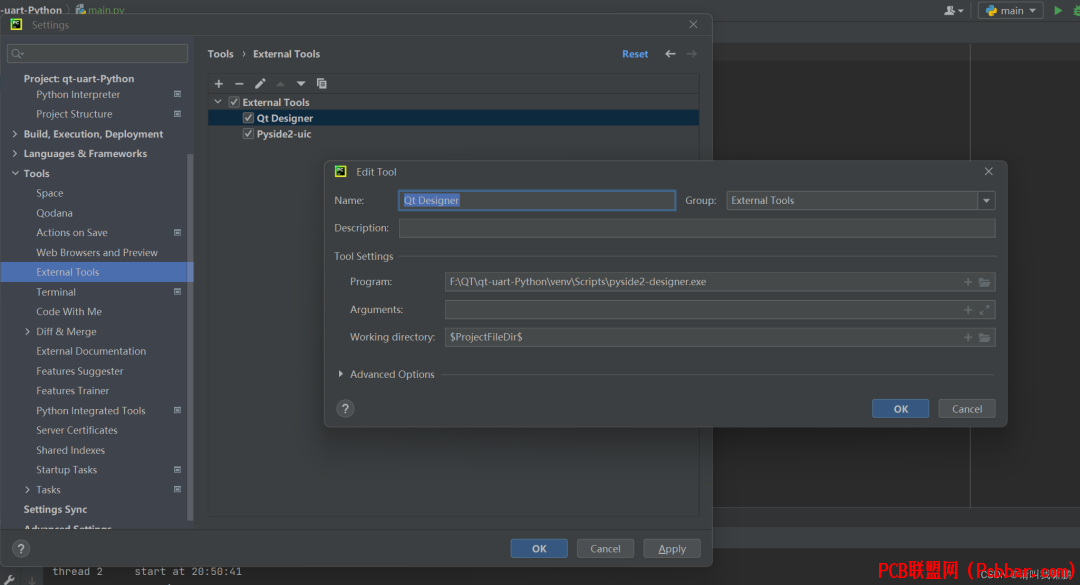This screenshot has height=585, width=1080.
Task: Add a new external tool with plus icon
Action: 219,83
